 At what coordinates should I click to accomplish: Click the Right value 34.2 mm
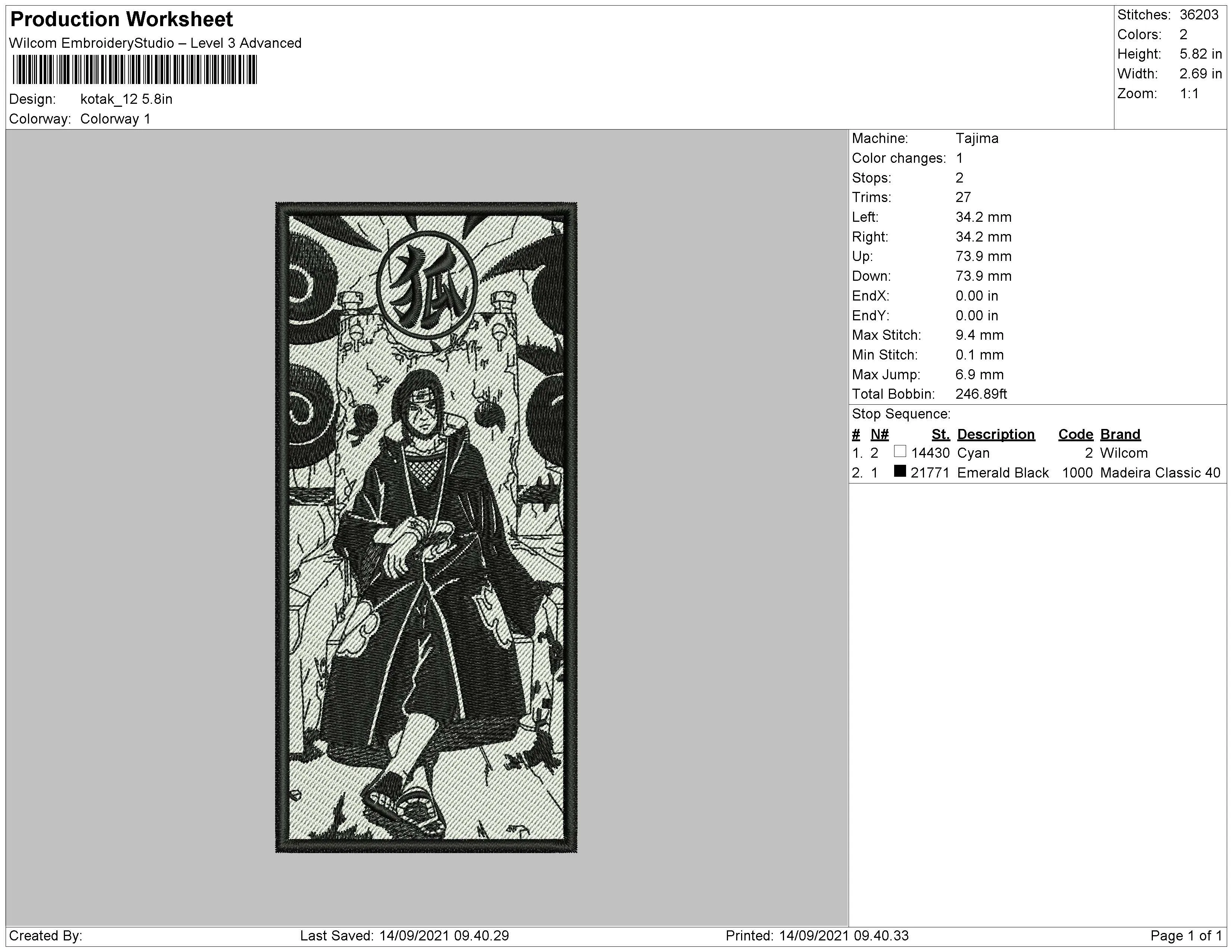[983, 237]
